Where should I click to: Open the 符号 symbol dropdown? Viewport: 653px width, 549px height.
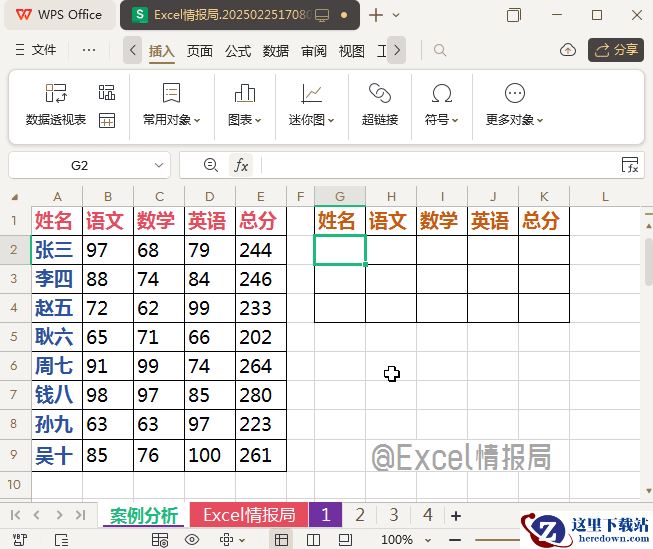point(441,105)
